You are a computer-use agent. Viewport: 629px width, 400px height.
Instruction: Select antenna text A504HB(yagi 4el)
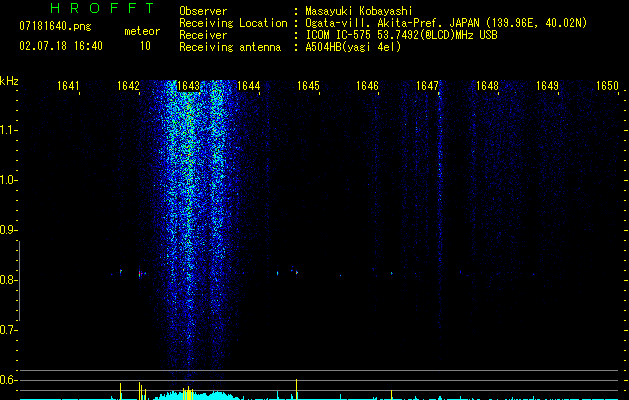coord(353,47)
